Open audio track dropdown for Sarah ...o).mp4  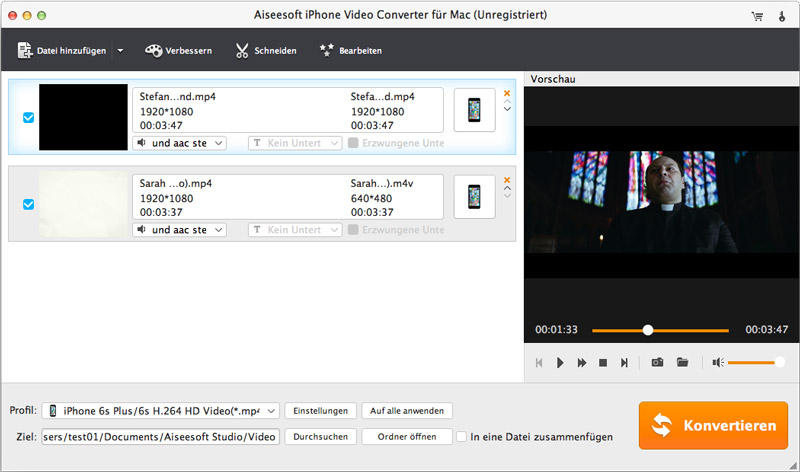(180, 230)
